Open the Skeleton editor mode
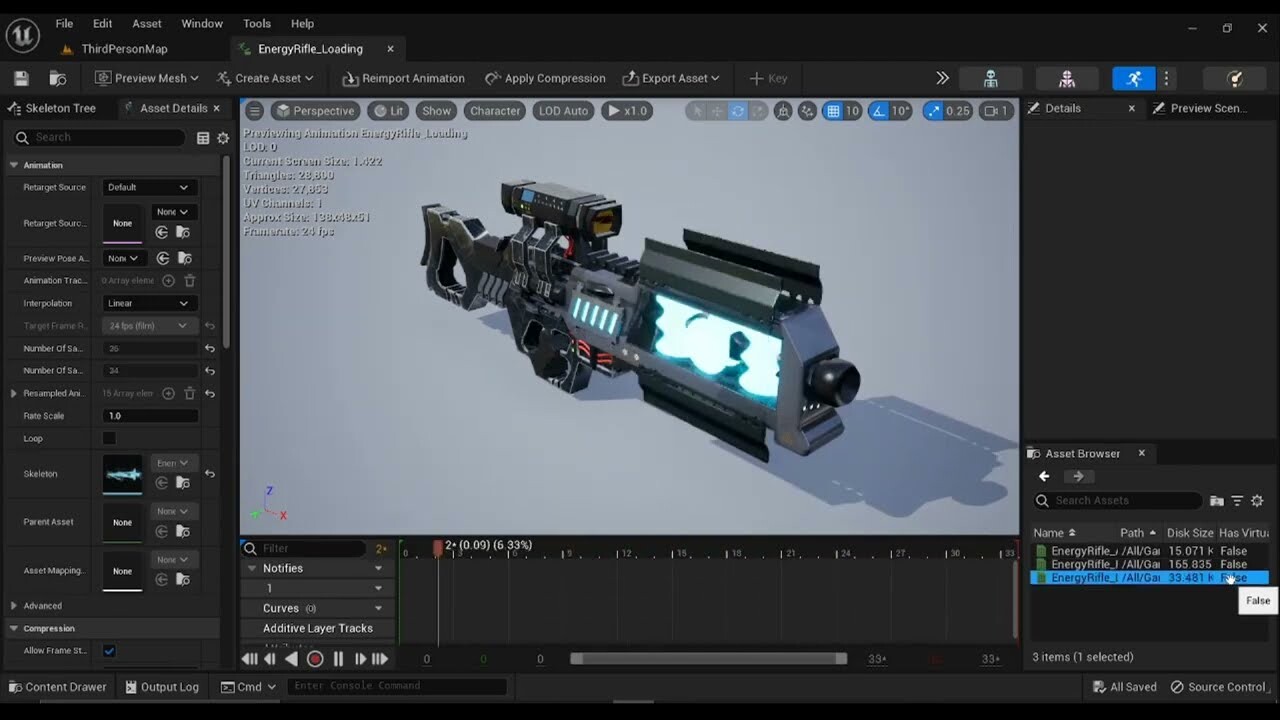The width and height of the screenshot is (1280, 720). coord(990,78)
